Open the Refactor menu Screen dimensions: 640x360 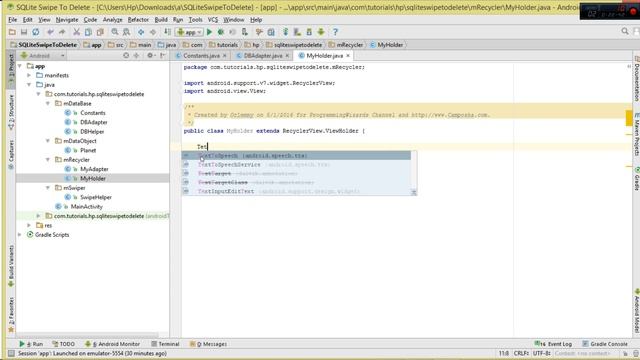138,20
